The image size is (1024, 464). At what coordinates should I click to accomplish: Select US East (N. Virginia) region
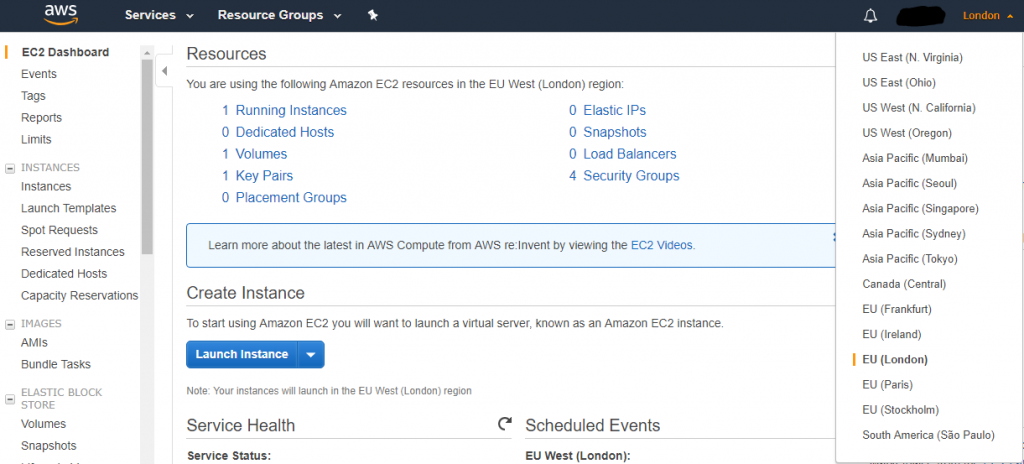912,58
